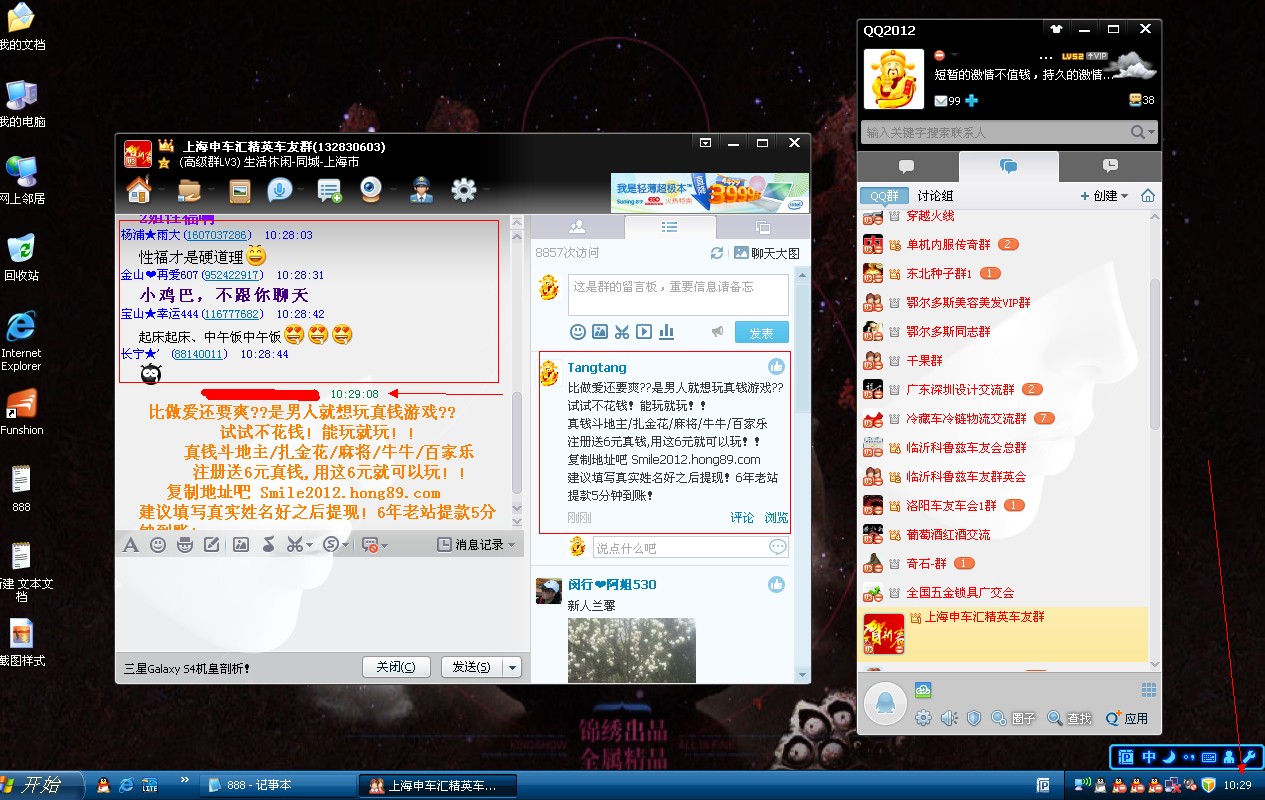Like the Tangtang post with thumbs-up
The width and height of the screenshot is (1265, 800).
pyautogui.click(x=776, y=367)
